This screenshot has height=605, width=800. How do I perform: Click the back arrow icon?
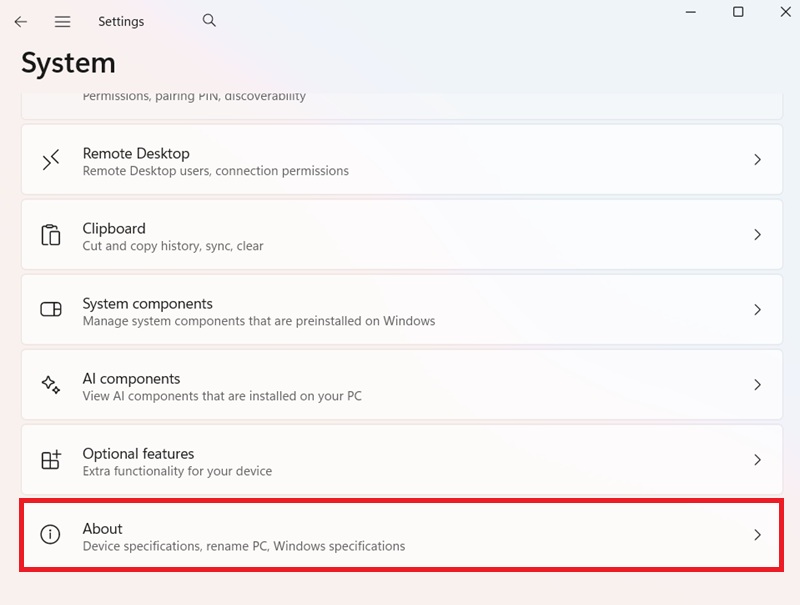tap(20, 20)
